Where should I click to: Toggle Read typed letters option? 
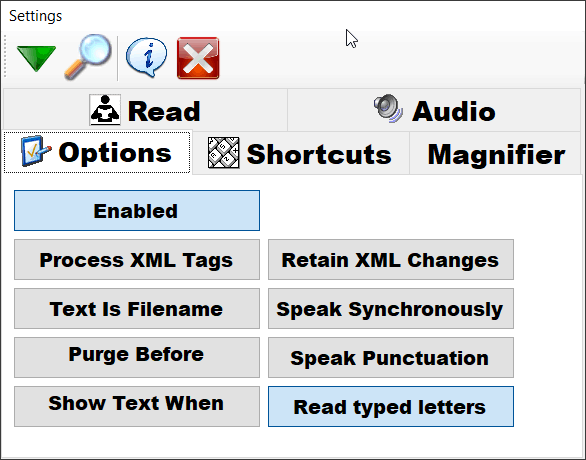tap(391, 407)
